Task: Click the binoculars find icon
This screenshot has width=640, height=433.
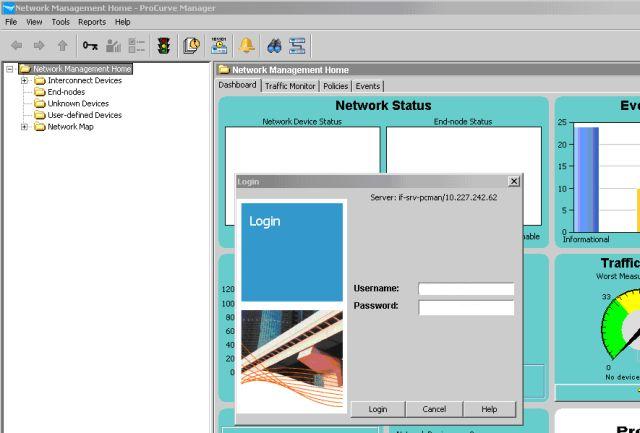Action: point(272,45)
